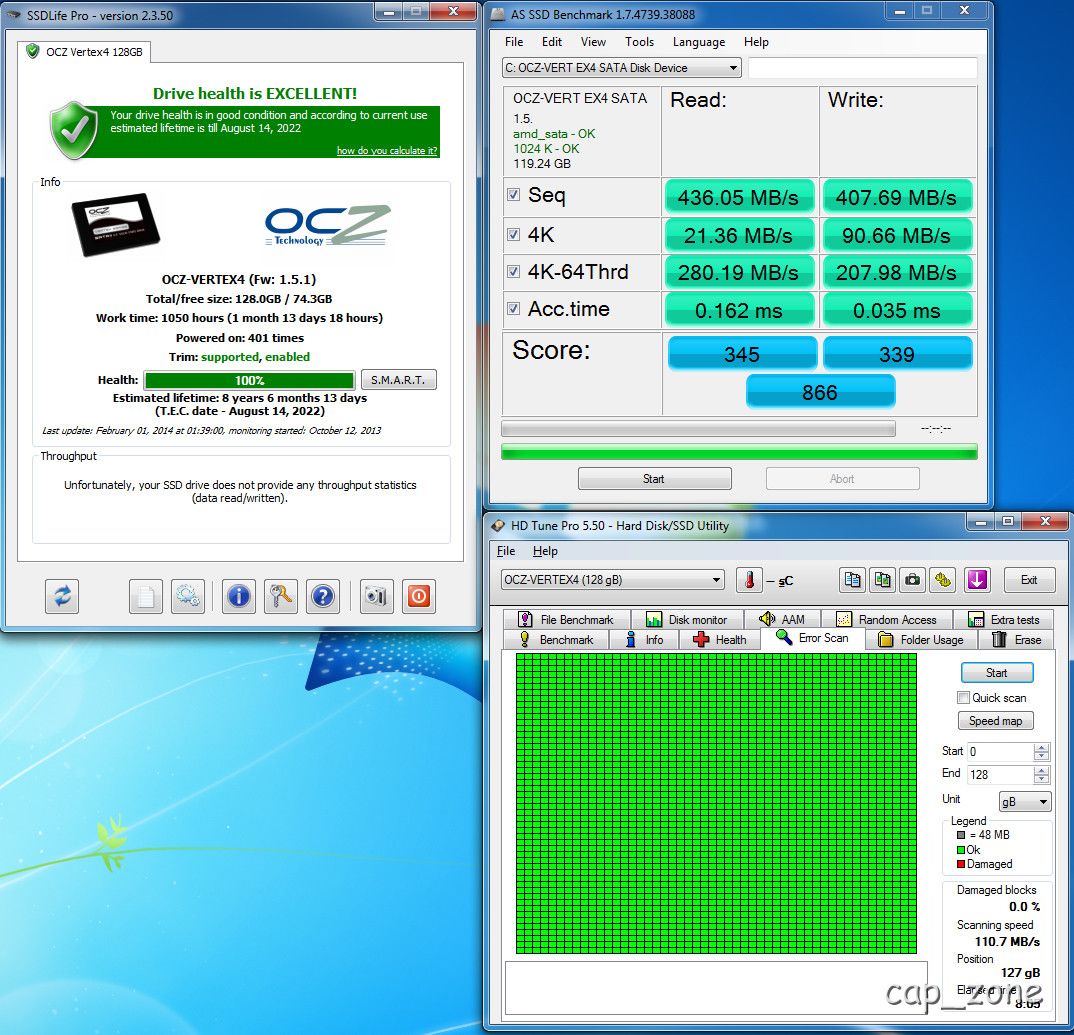
Task: Click the camera screenshot icon in SSDLife
Action: [x=376, y=596]
